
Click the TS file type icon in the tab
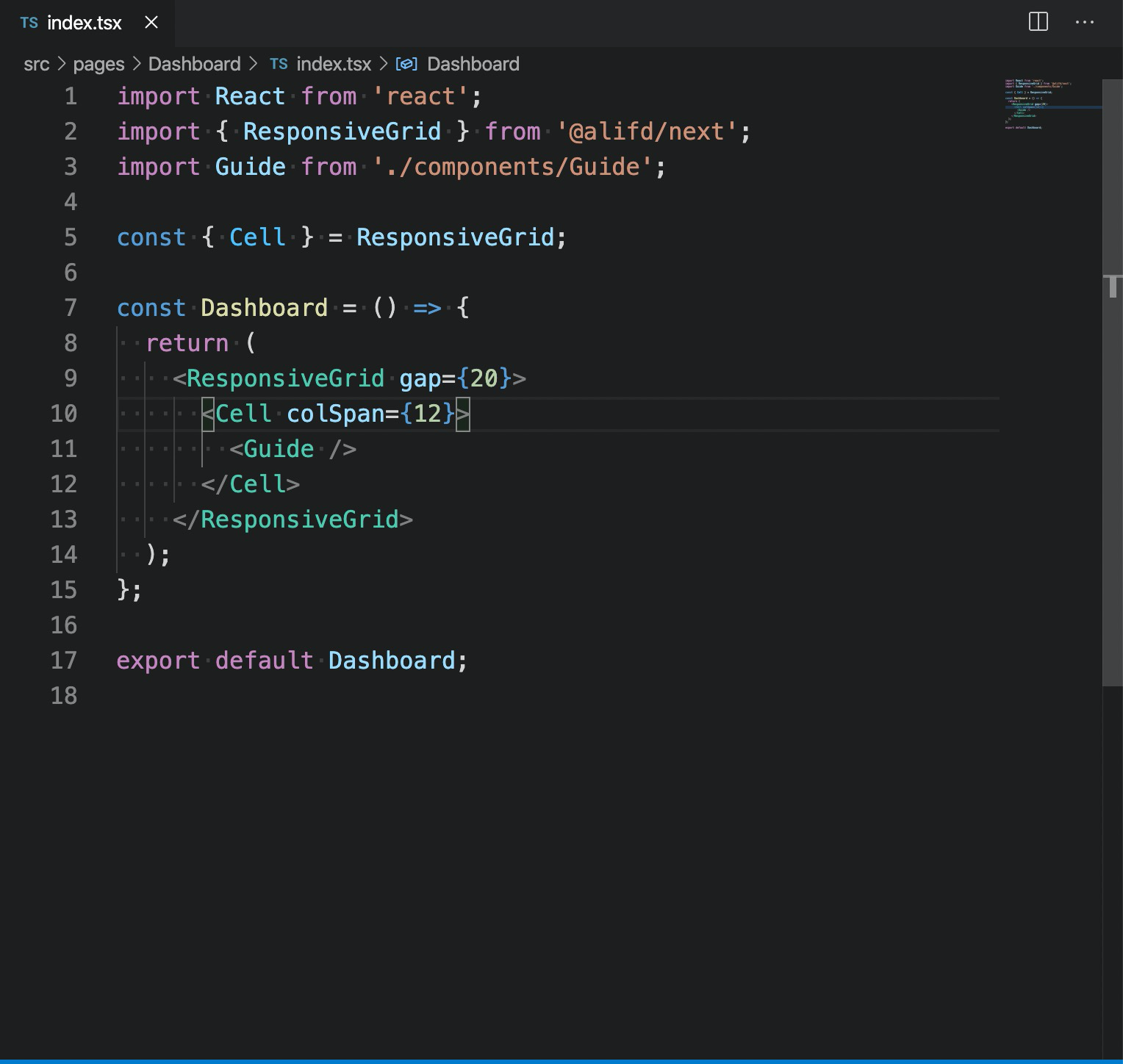[x=29, y=23]
